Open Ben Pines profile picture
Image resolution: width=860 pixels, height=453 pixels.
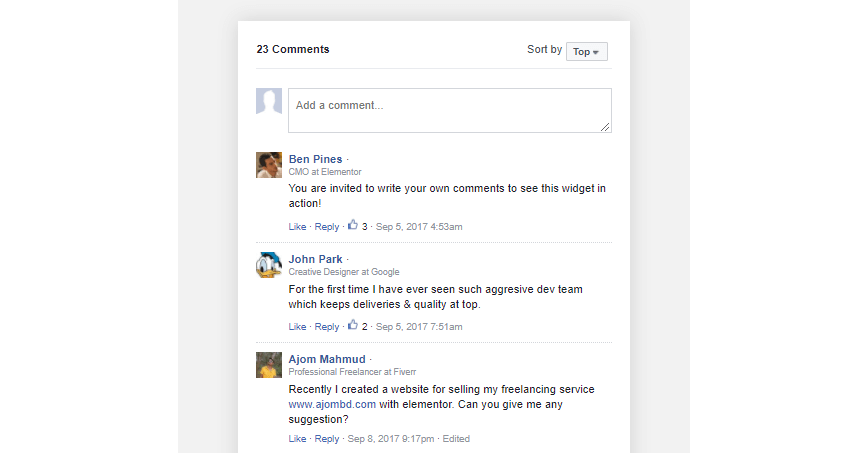(x=269, y=165)
